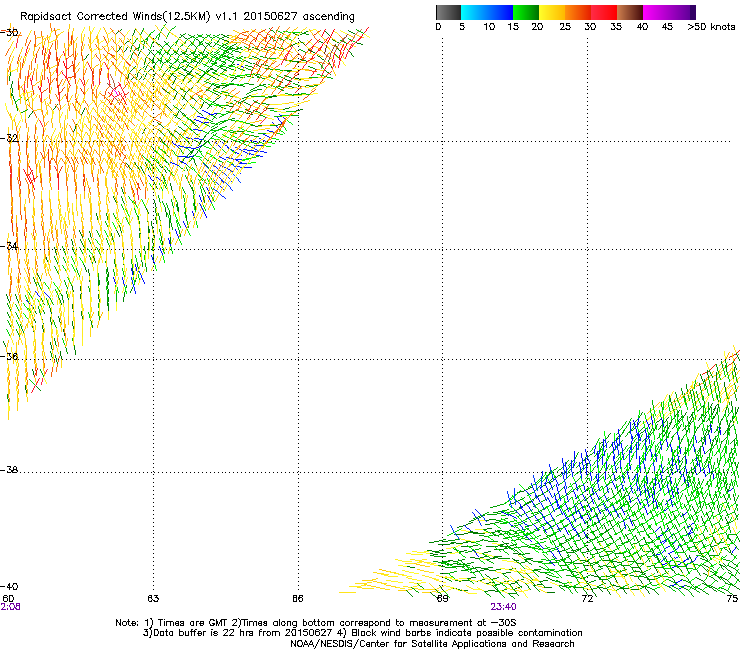Click the 75 longitude axis label
Viewport: 740px width, 650px height.
tap(732, 599)
